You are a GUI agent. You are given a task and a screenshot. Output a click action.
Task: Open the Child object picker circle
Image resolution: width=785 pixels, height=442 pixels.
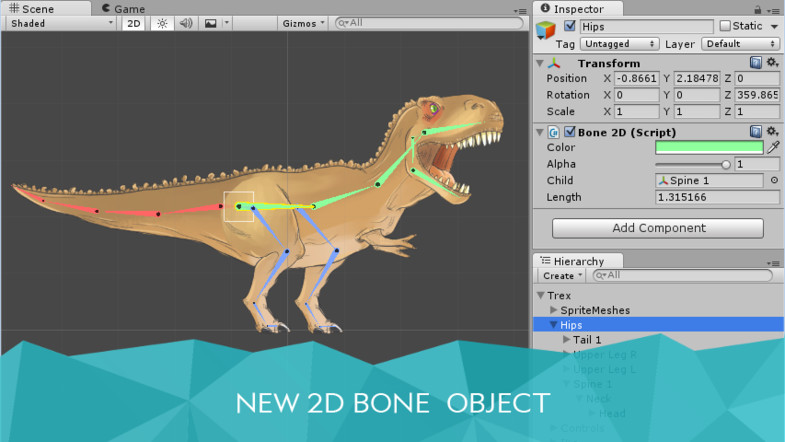point(774,181)
